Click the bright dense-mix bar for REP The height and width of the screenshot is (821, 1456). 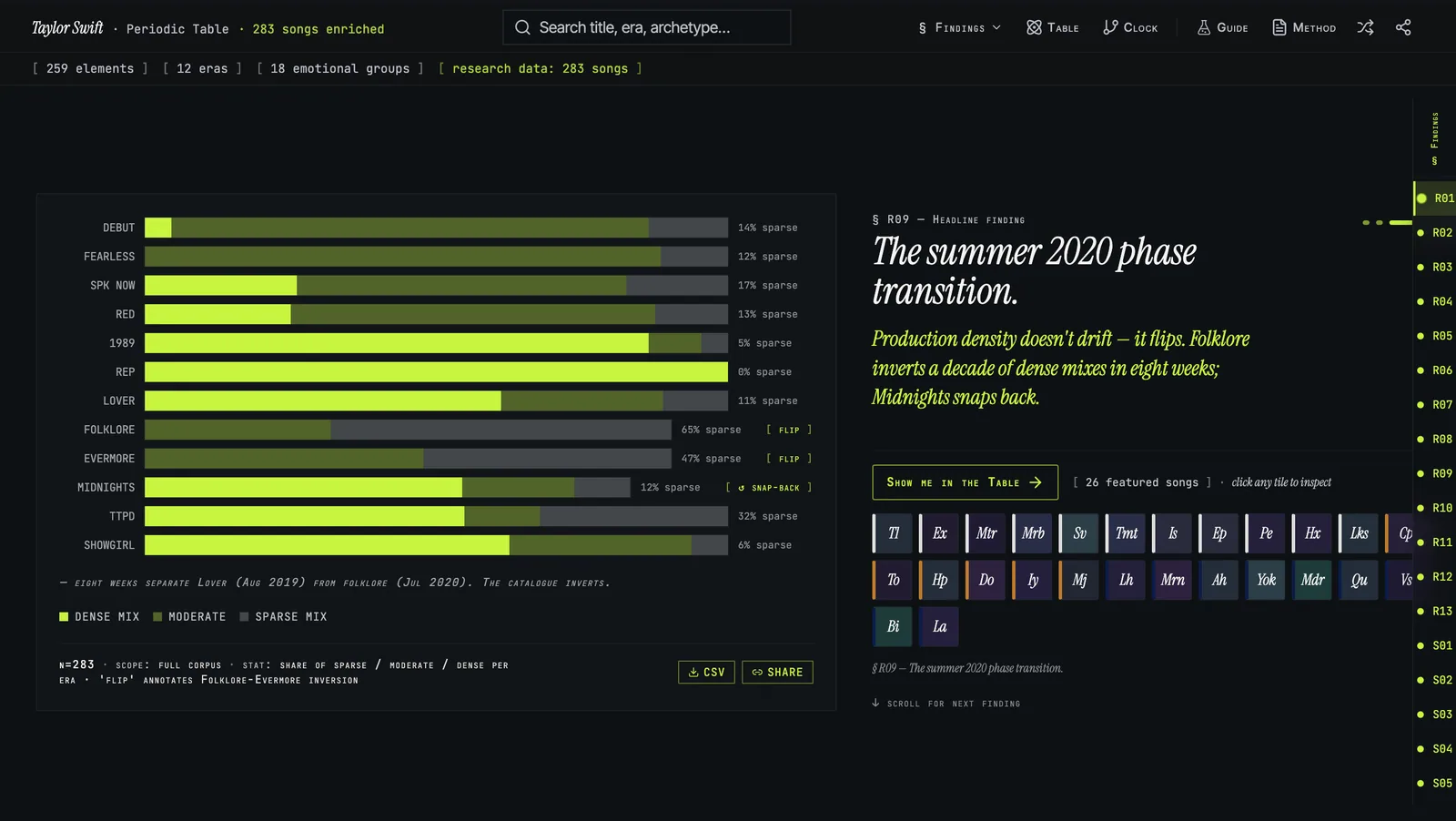[x=436, y=372]
